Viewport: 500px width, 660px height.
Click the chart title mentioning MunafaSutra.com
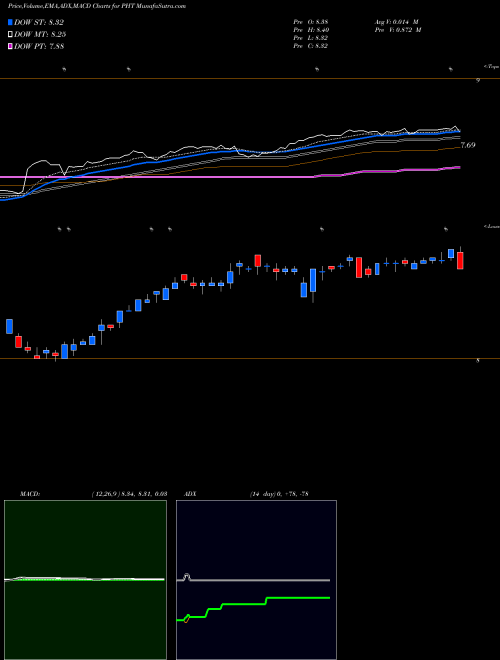97,6
